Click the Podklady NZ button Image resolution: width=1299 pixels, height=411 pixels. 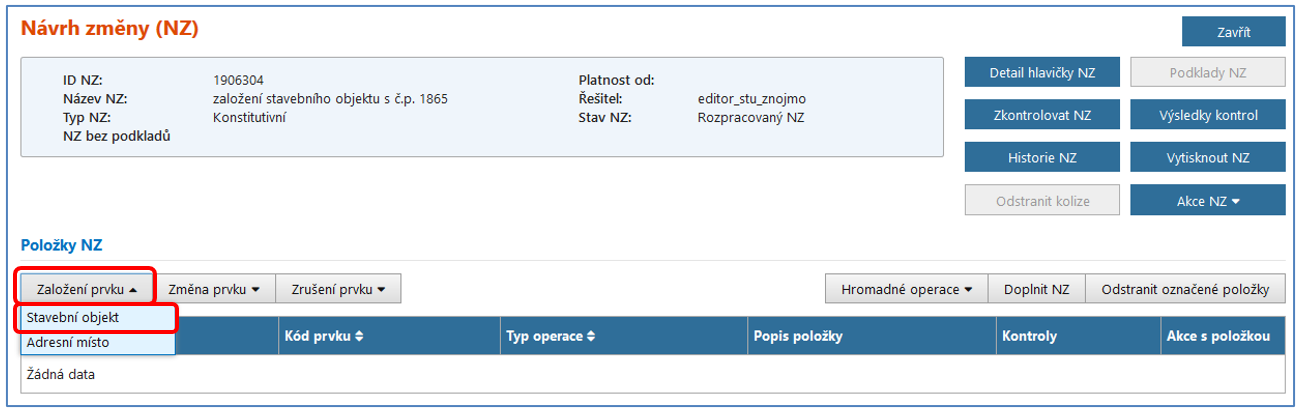1207,73
